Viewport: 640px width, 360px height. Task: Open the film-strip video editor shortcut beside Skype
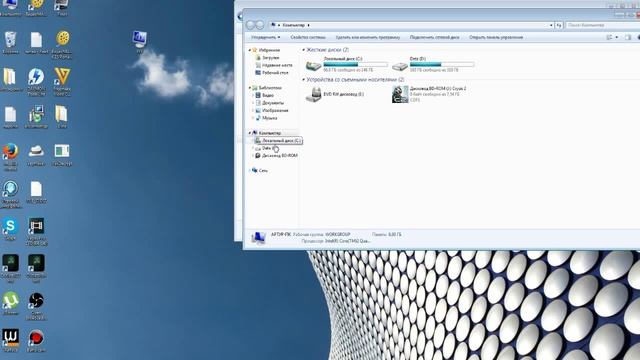coord(36,231)
